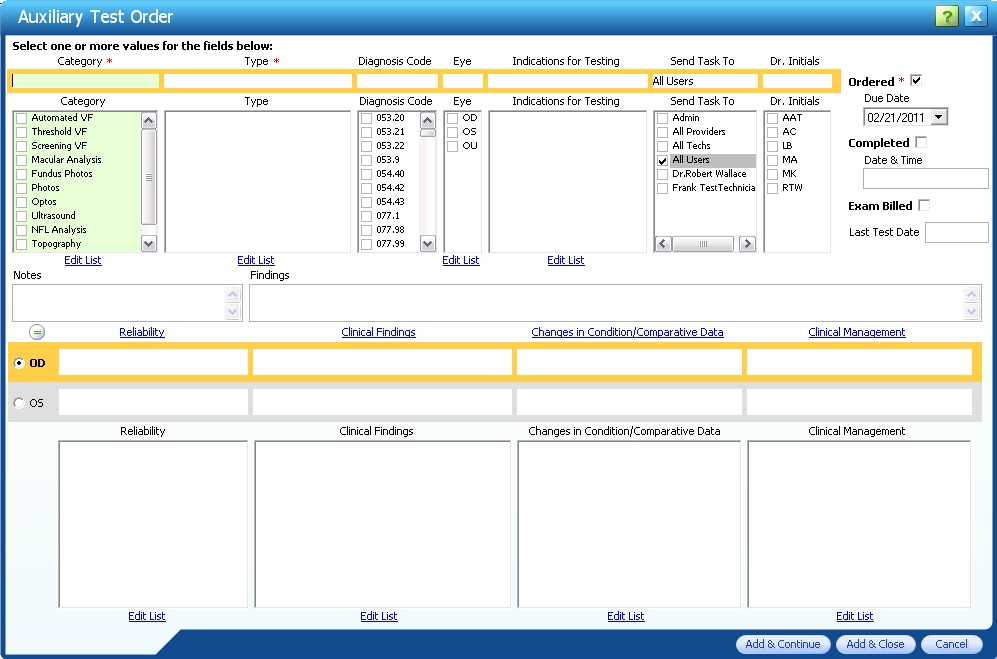Click the Send Task To field showing All Users
This screenshot has height=659, width=997.
[x=704, y=81]
